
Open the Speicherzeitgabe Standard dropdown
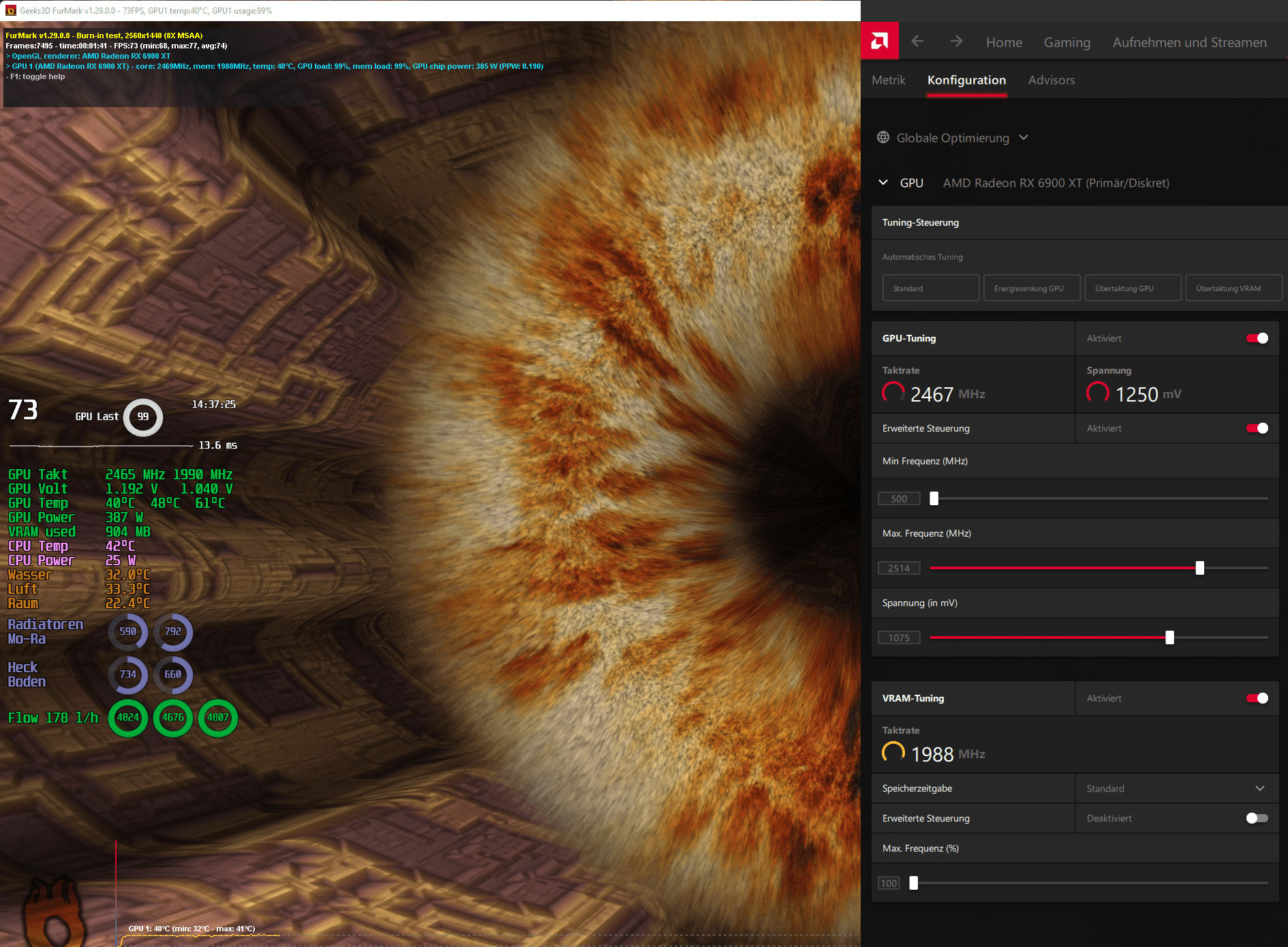(x=1176, y=788)
